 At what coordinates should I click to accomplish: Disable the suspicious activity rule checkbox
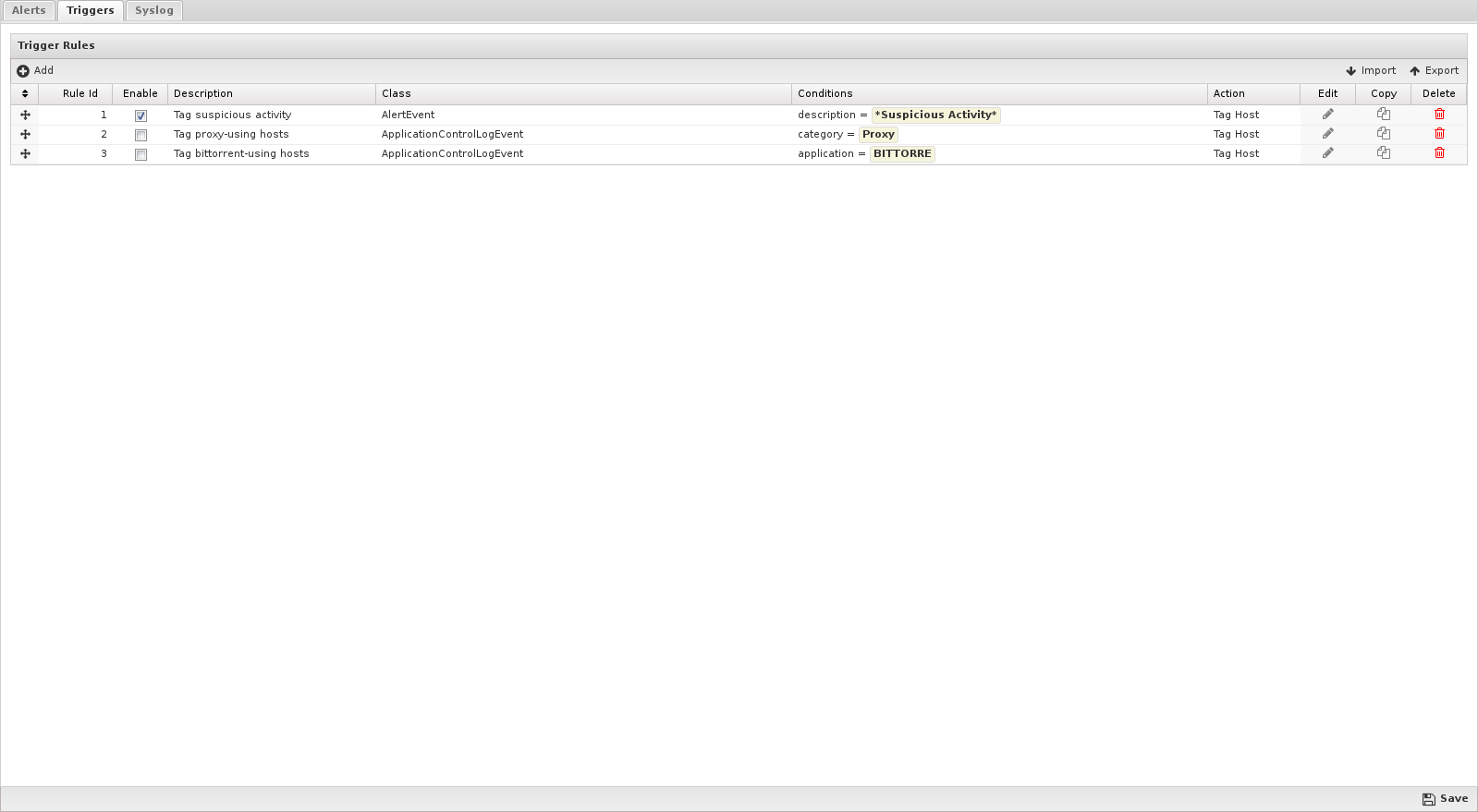140,115
